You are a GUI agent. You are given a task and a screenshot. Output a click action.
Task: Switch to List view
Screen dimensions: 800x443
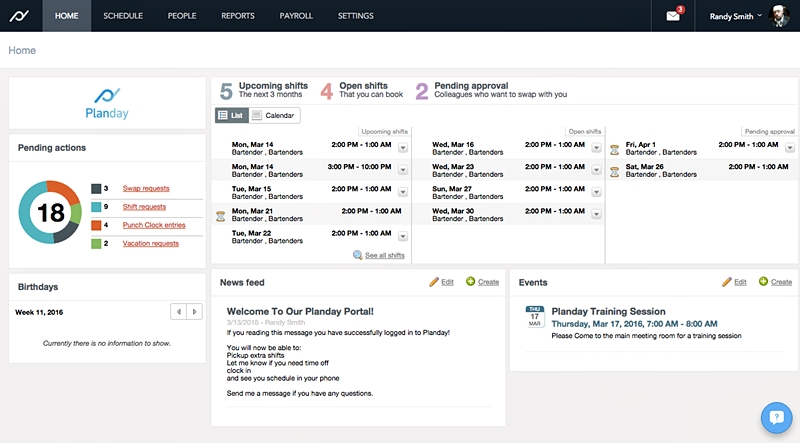point(231,116)
